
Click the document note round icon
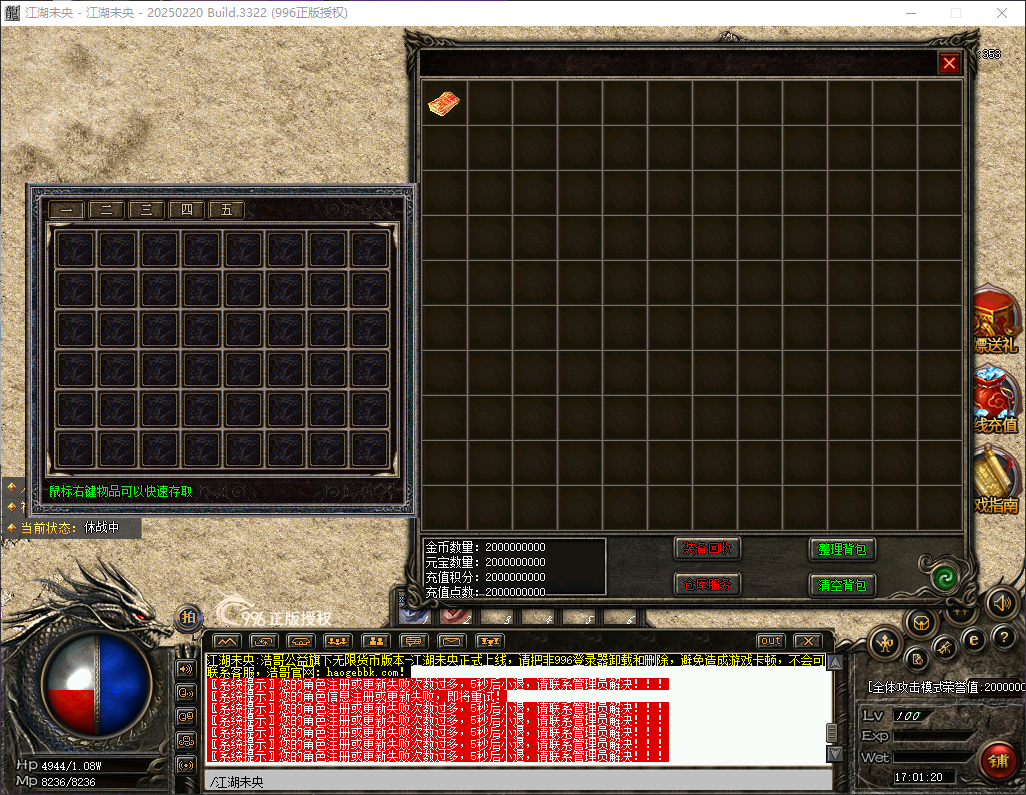click(x=918, y=660)
